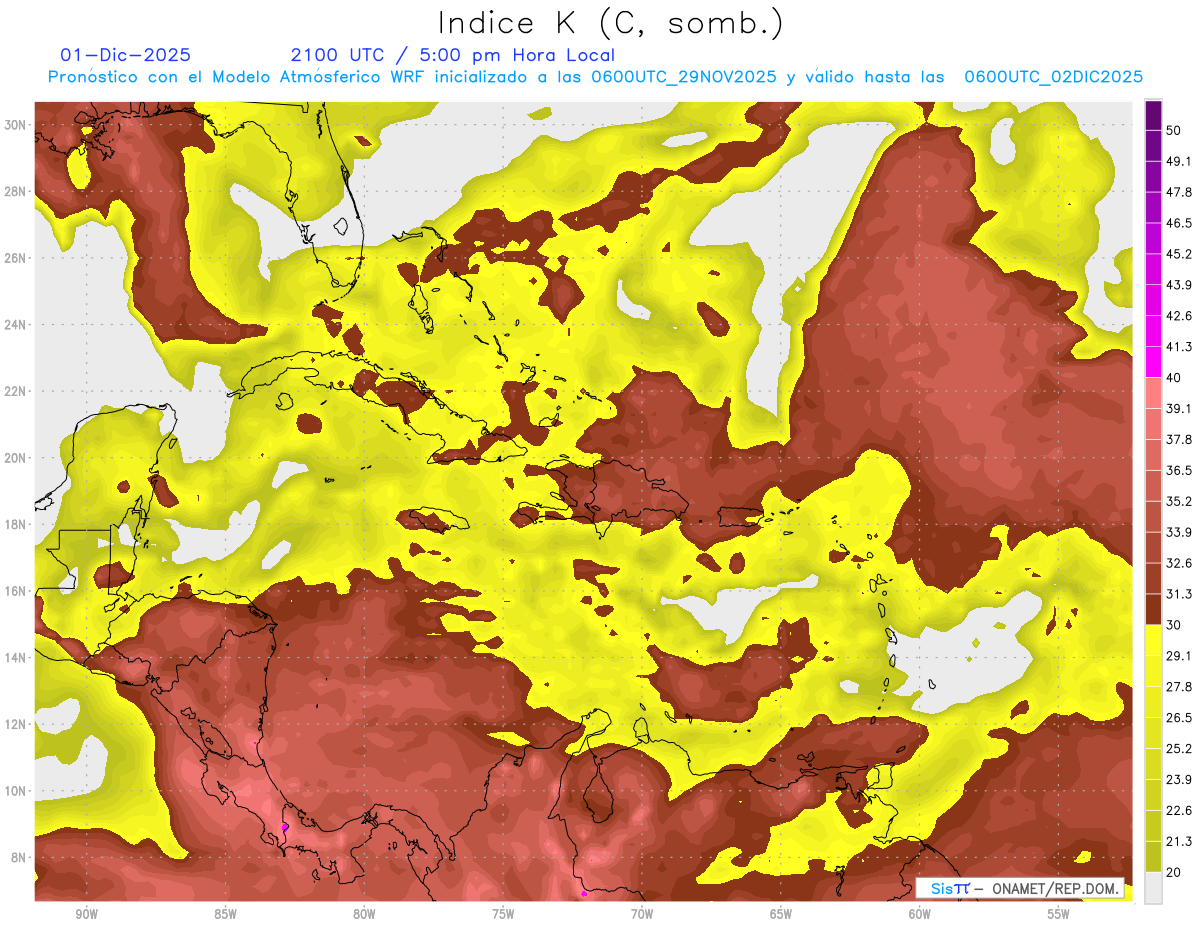The height and width of the screenshot is (927, 1200).
Task: Click the chart title "Indice K (C, somb.)"
Action: pyautogui.click(x=611, y=23)
